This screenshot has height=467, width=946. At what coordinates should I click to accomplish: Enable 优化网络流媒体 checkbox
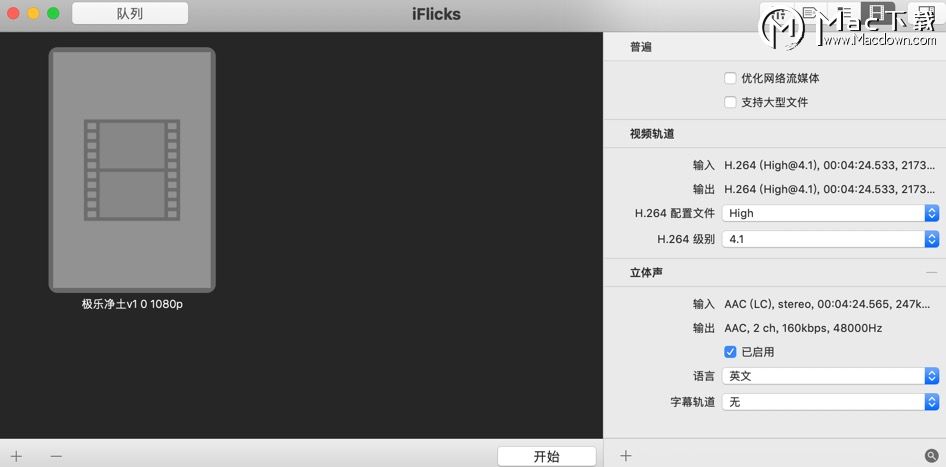point(730,78)
